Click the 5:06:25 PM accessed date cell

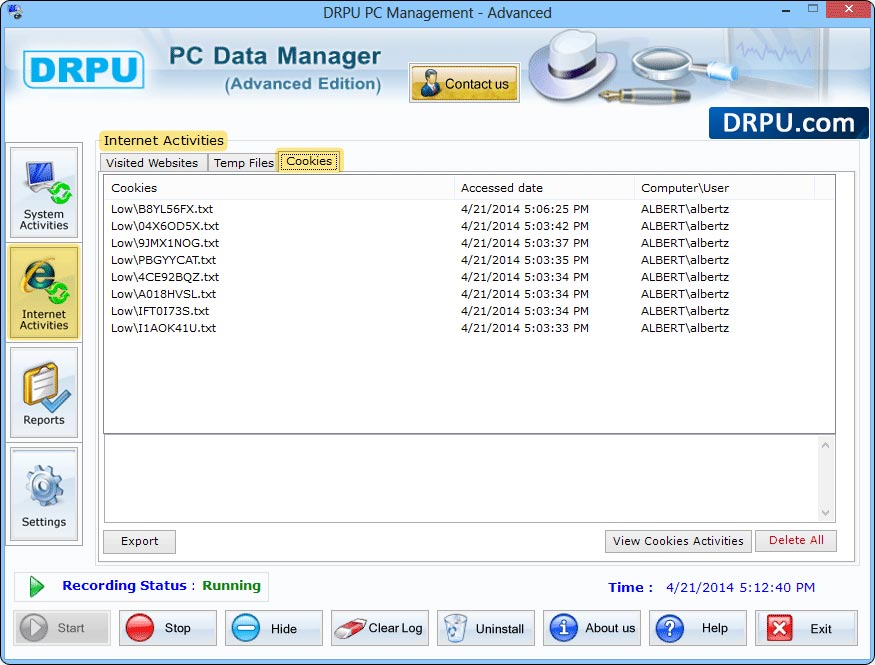click(525, 209)
